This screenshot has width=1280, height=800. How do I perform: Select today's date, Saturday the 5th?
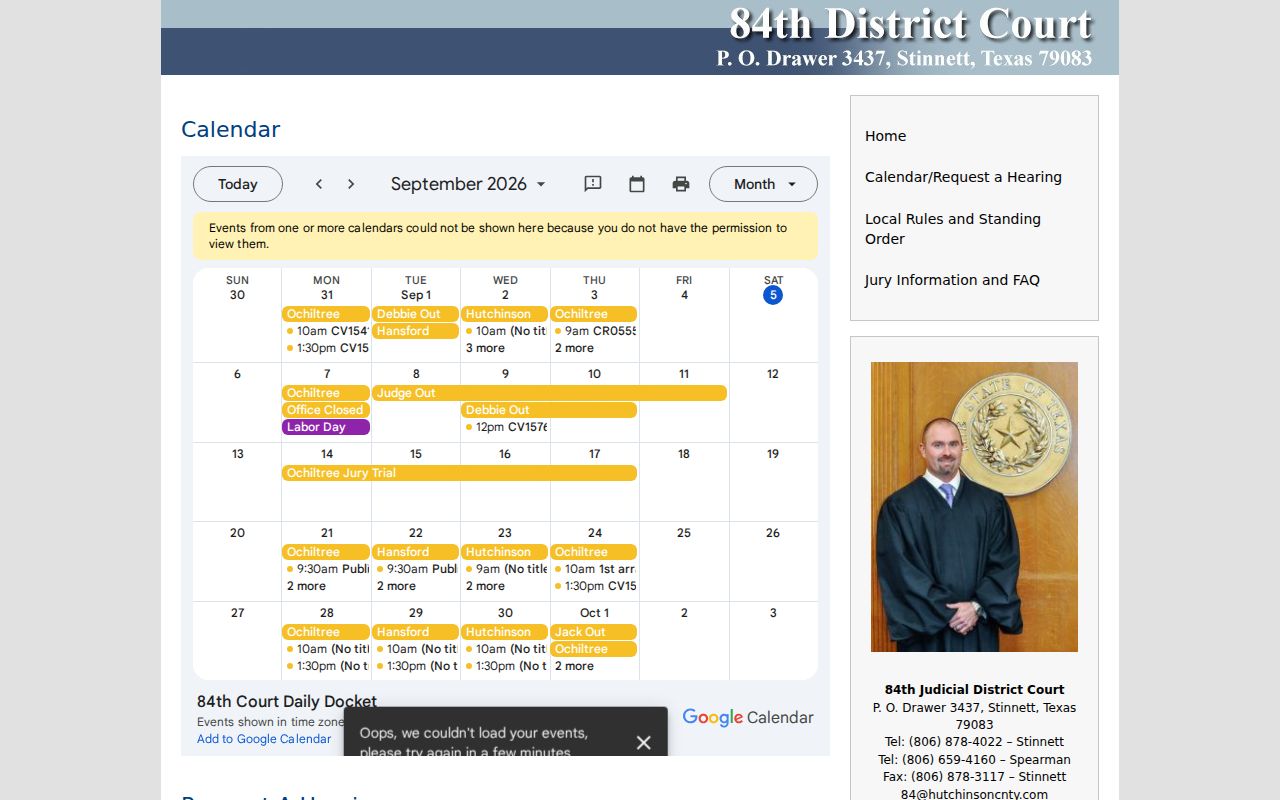[773, 295]
